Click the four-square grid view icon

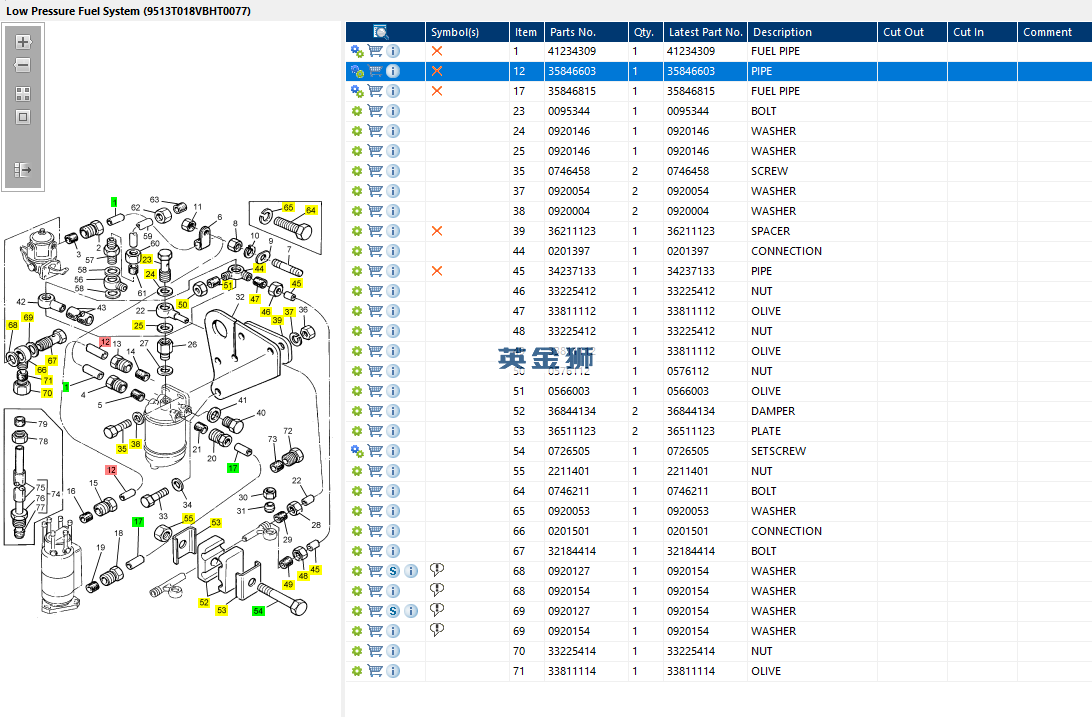[x=23, y=93]
